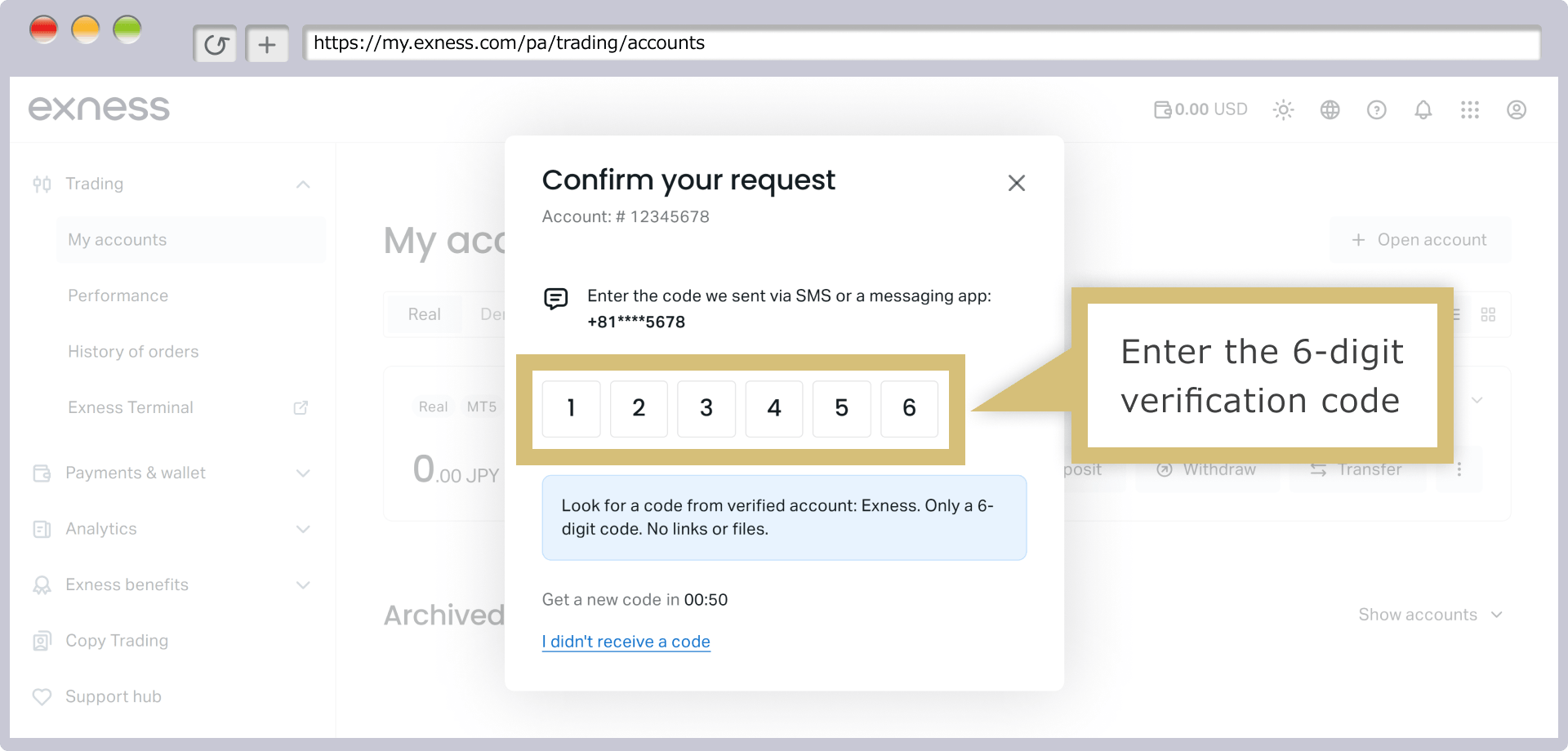Viewport: 1568px width, 751px height.
Task: Expand Payments & wallet chevron
Action: [303, 473]
